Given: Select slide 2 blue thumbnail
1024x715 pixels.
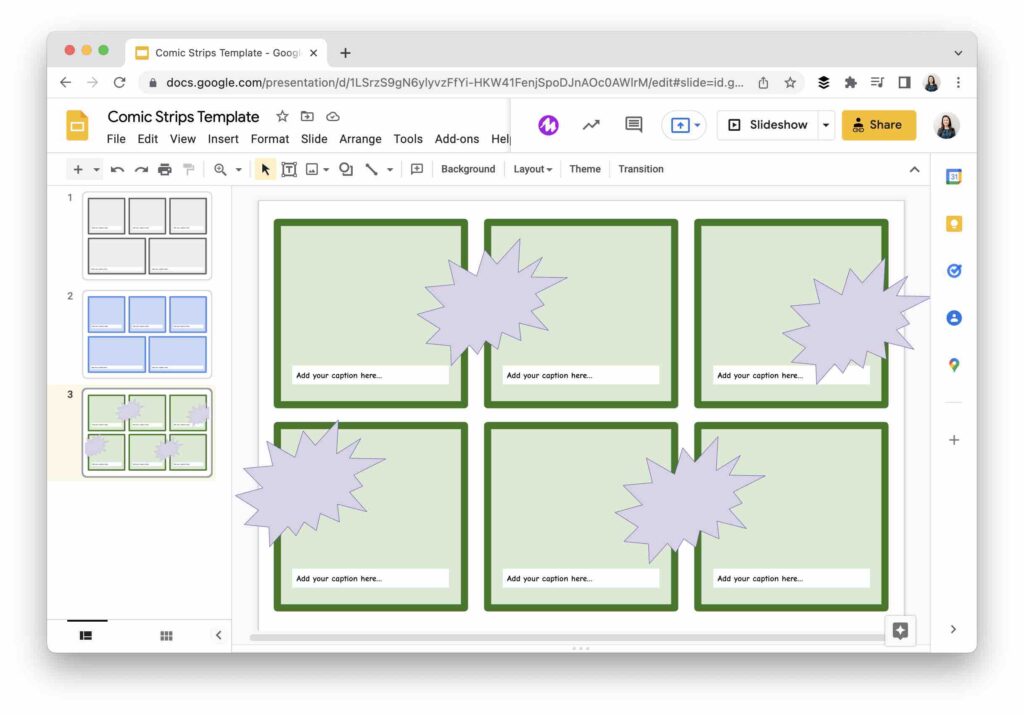Looking at the screenshot, I should (x=147, y=334).
